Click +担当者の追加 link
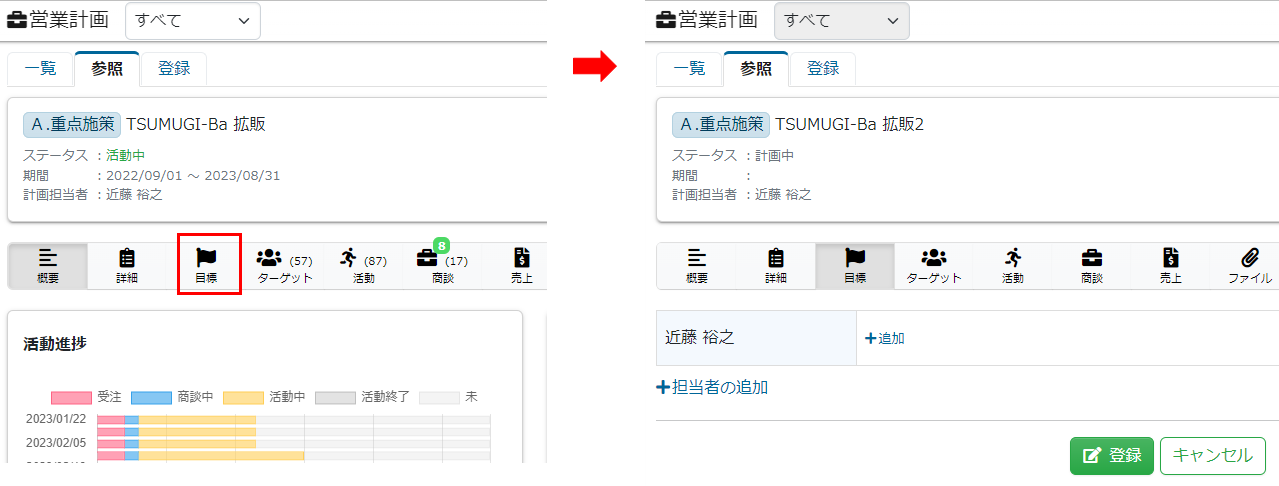Image resolution: width=1279 pixels, height=486 pixels. (x=713, y=387)
